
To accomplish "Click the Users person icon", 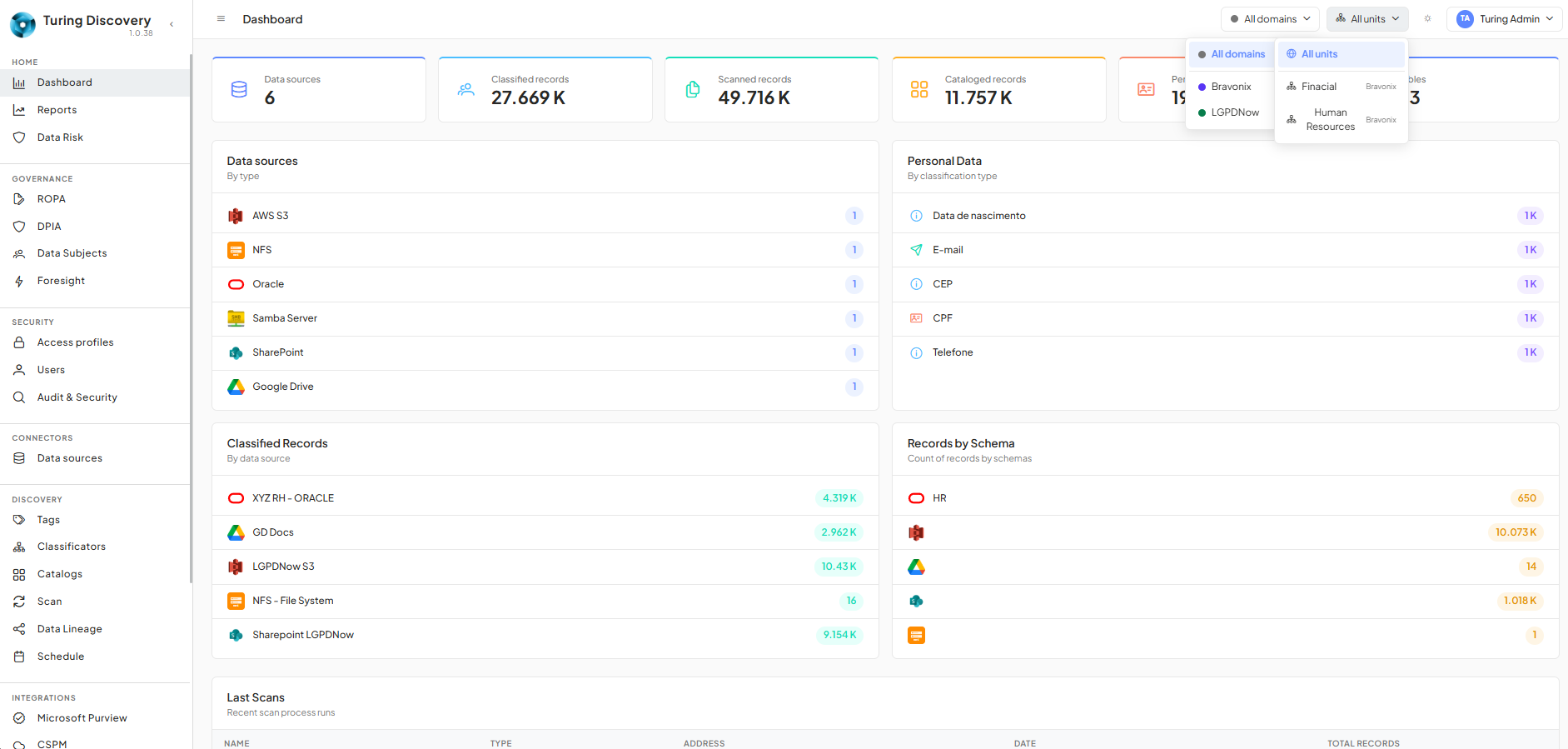I will point(19,370).
